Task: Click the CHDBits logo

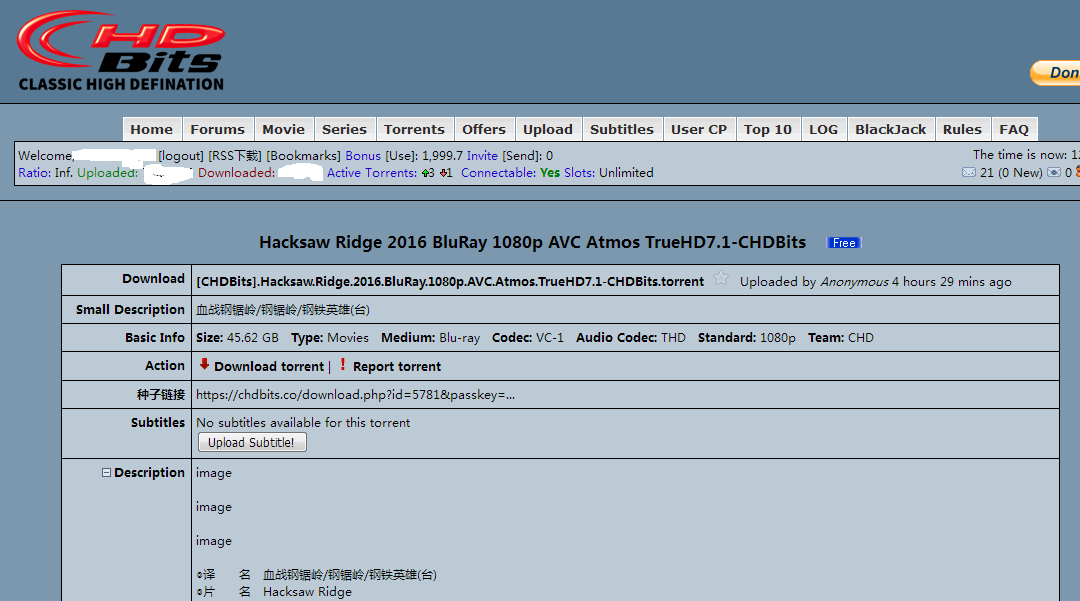Action: (120, 51)
